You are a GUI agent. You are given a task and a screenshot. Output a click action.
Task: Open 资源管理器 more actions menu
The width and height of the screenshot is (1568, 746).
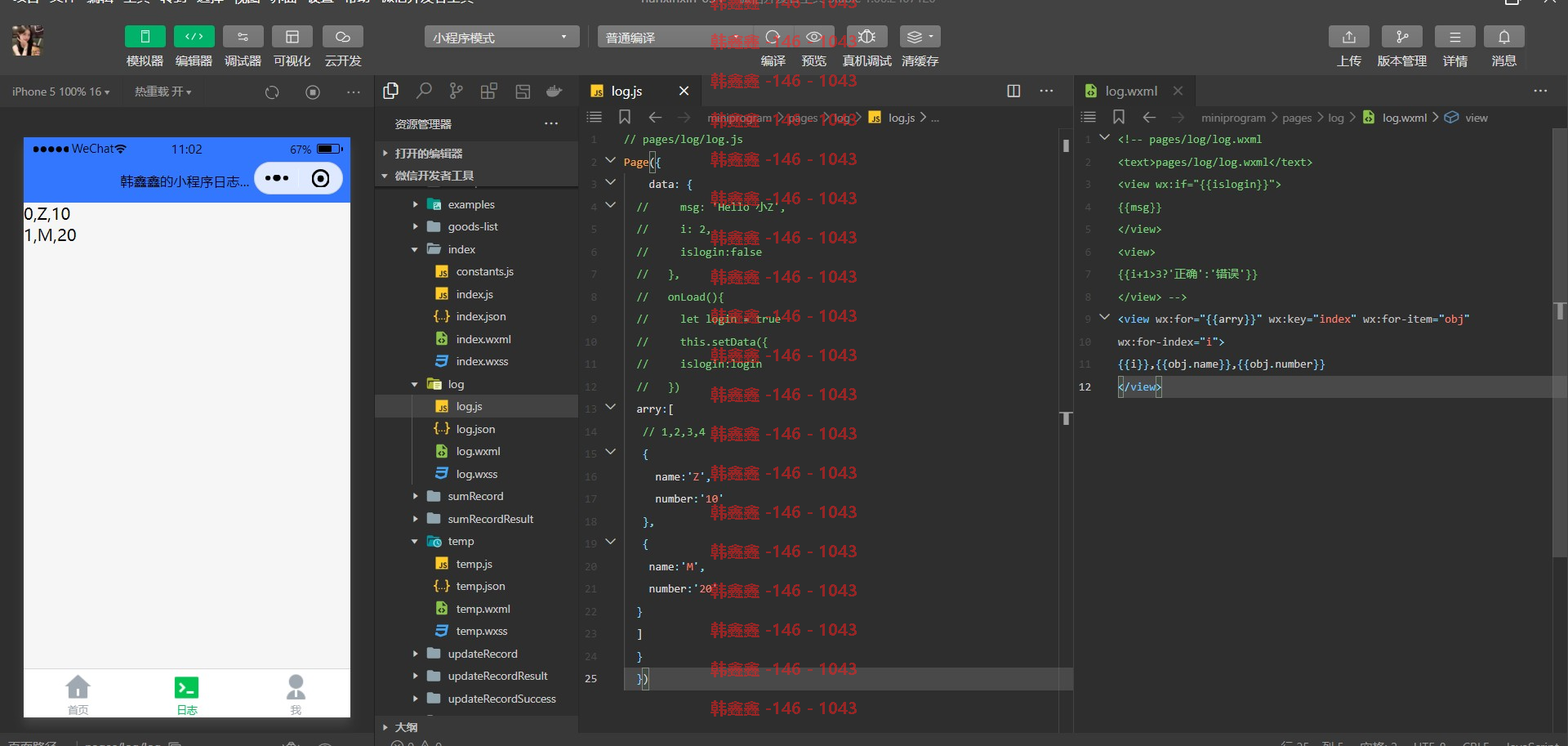point(551,123)
